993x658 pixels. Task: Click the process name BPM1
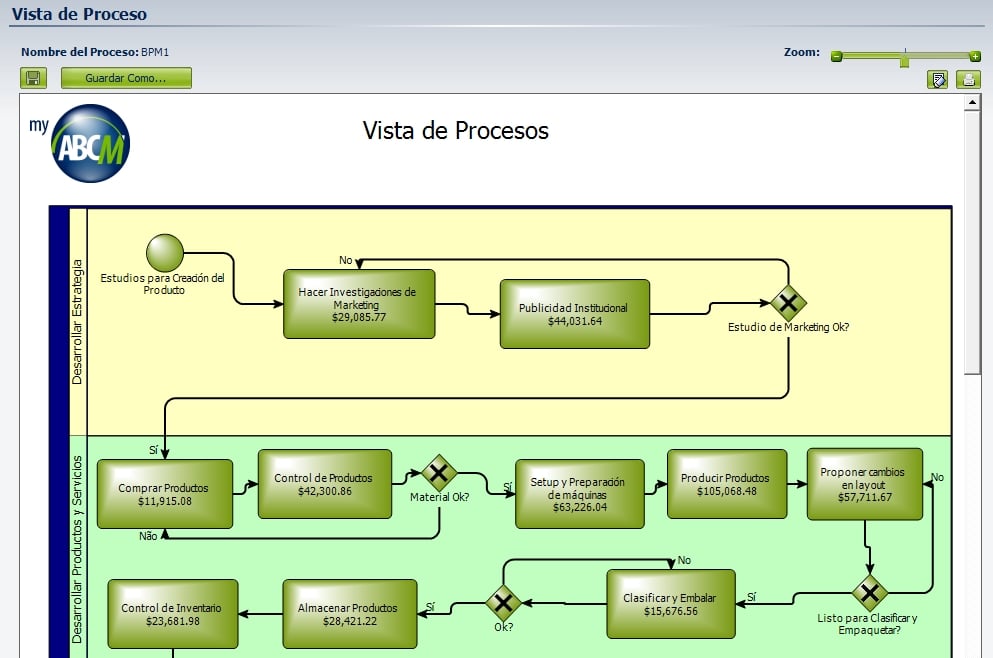pyautogui.click(x=155, y=52)
